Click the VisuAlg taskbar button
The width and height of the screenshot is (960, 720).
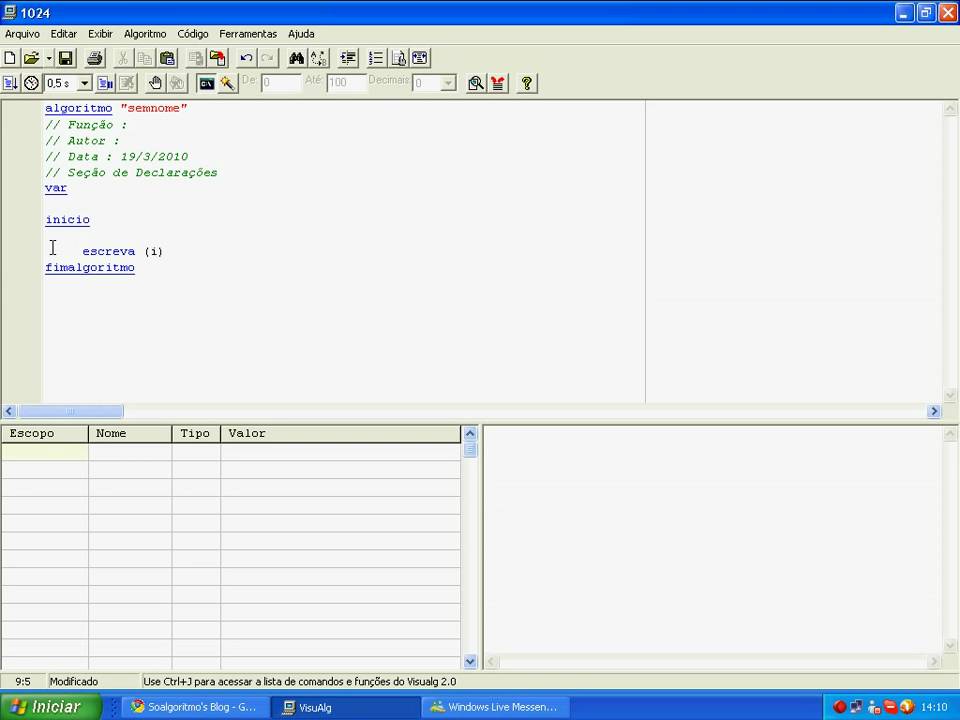click(x=346, y=707)
